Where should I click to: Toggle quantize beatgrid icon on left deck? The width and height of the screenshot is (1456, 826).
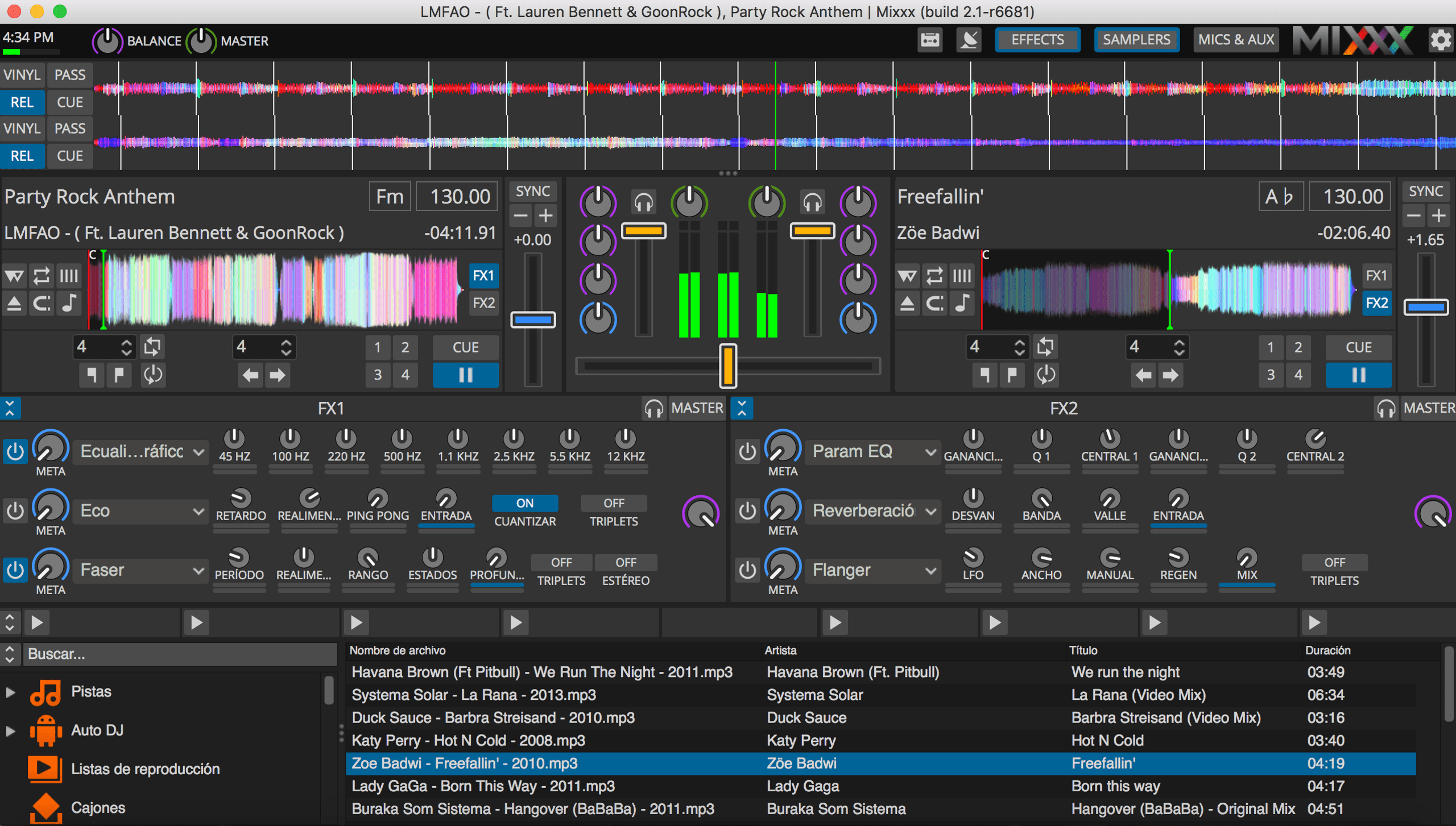[69, 276]
